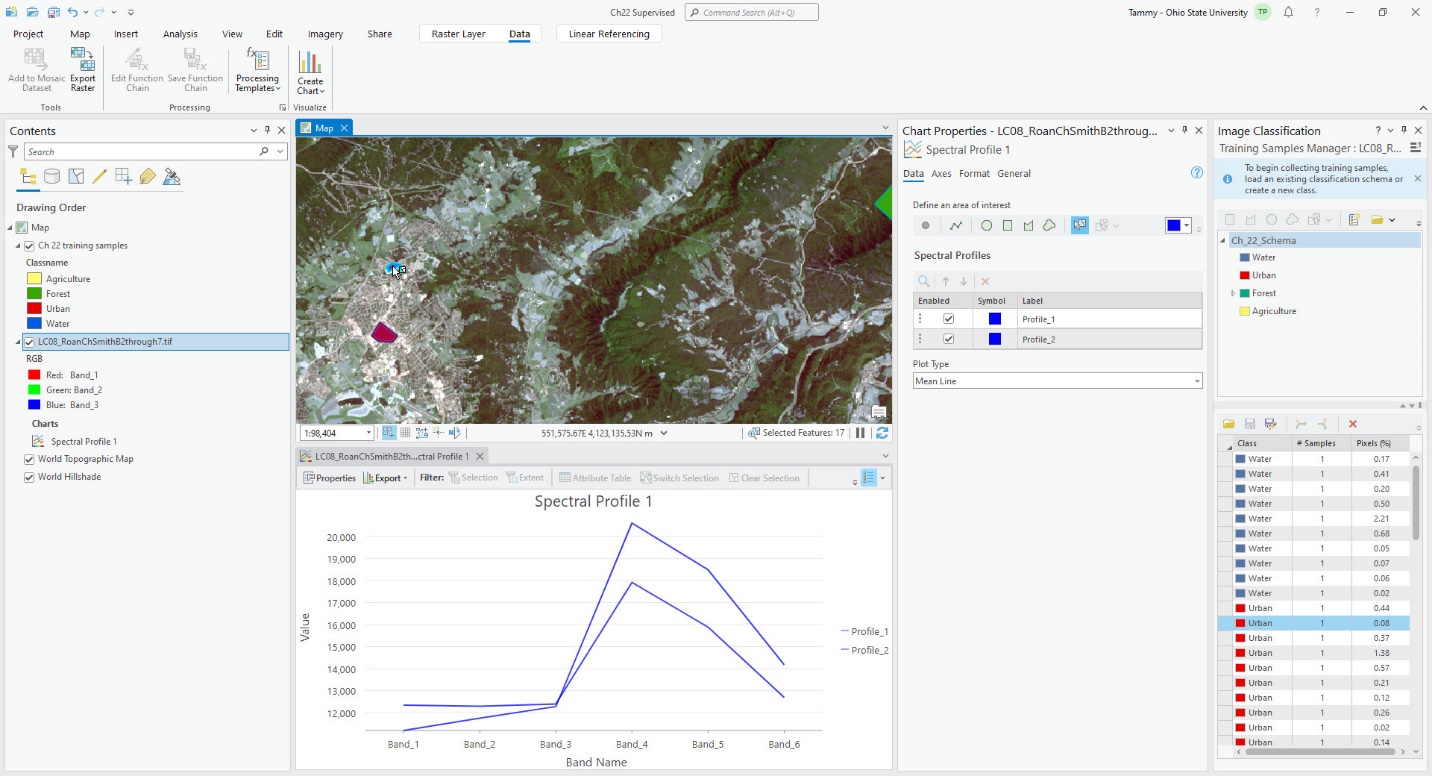Choose the line area-of-interest tool in Chart Properties
Screen dimensions: 1432x776
pyautogui.click(x=956, y=226)
